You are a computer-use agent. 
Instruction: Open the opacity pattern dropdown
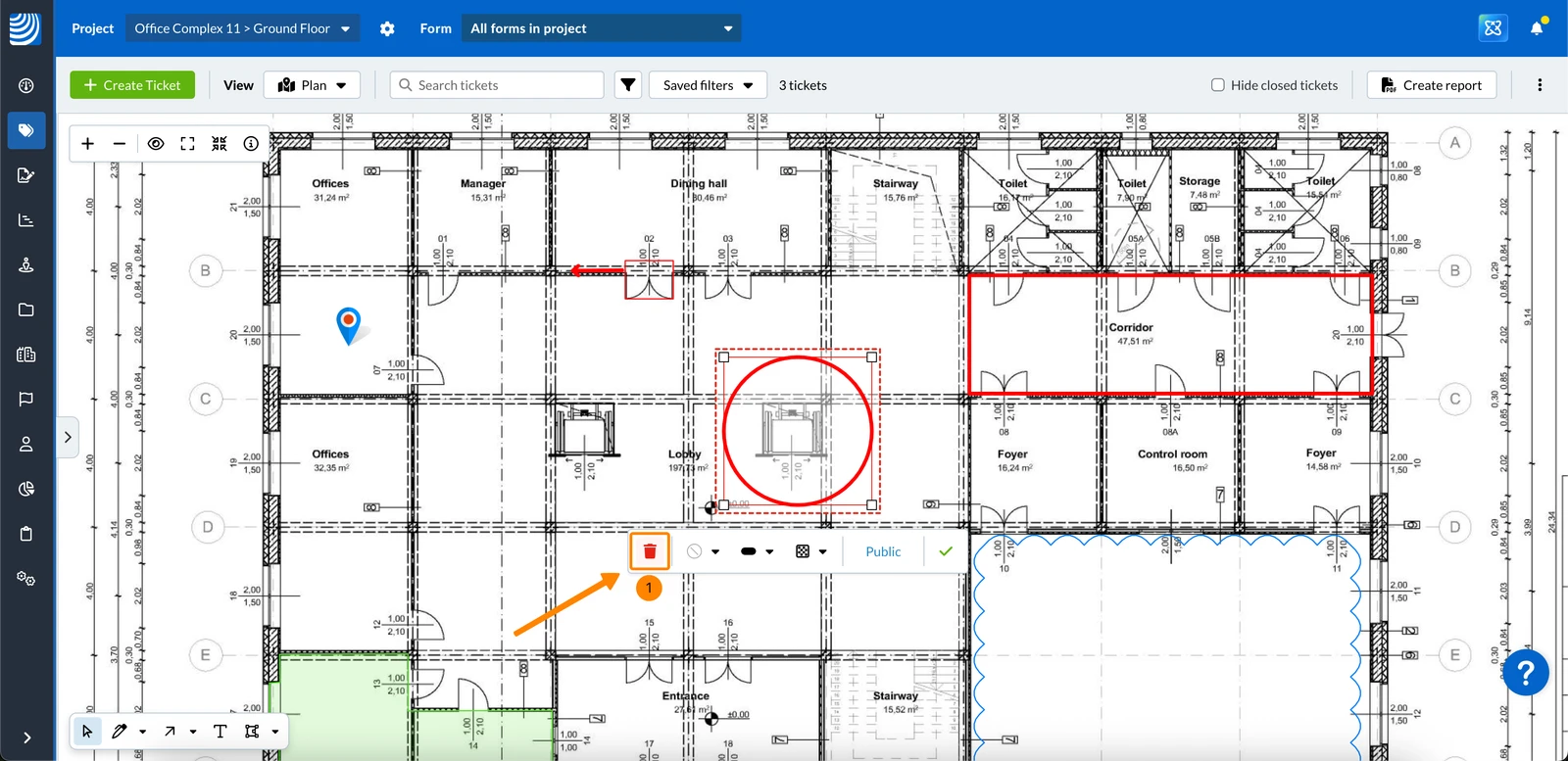[x=810, y=551]
